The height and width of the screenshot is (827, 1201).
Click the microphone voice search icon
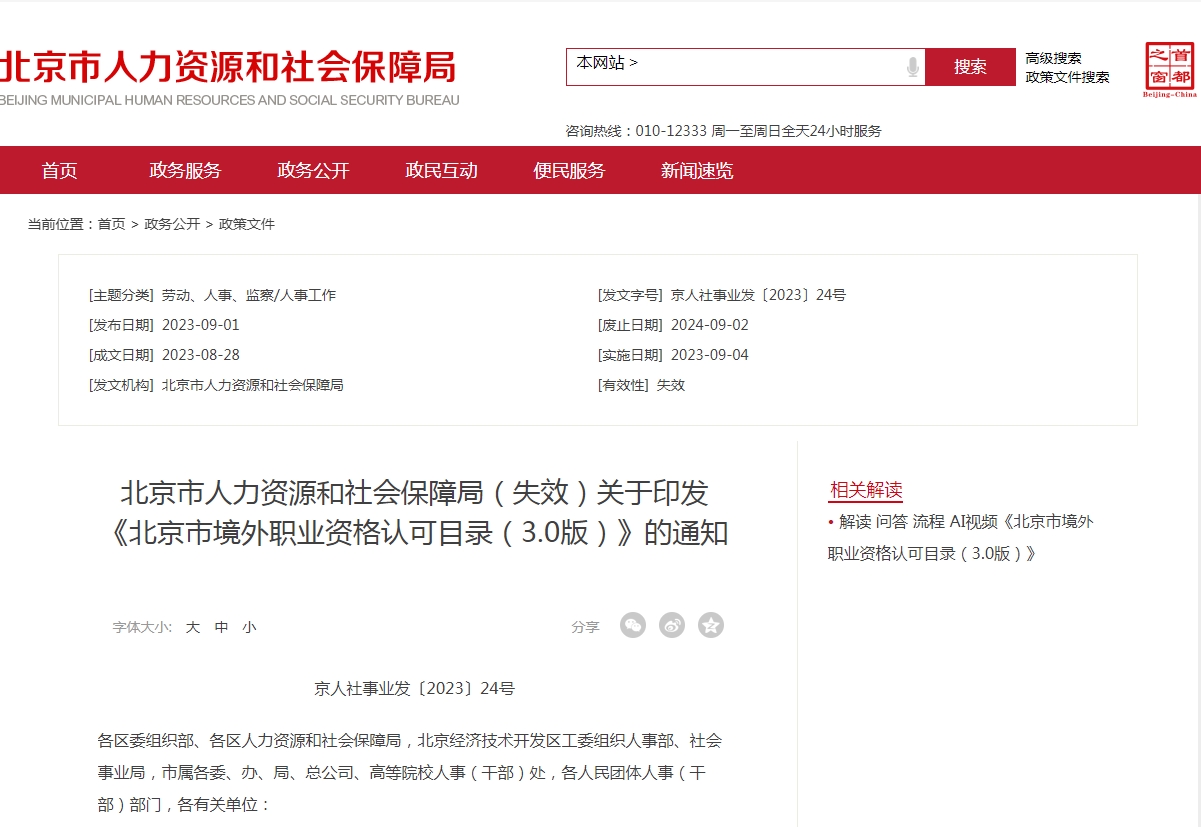[x=912, y=67]
